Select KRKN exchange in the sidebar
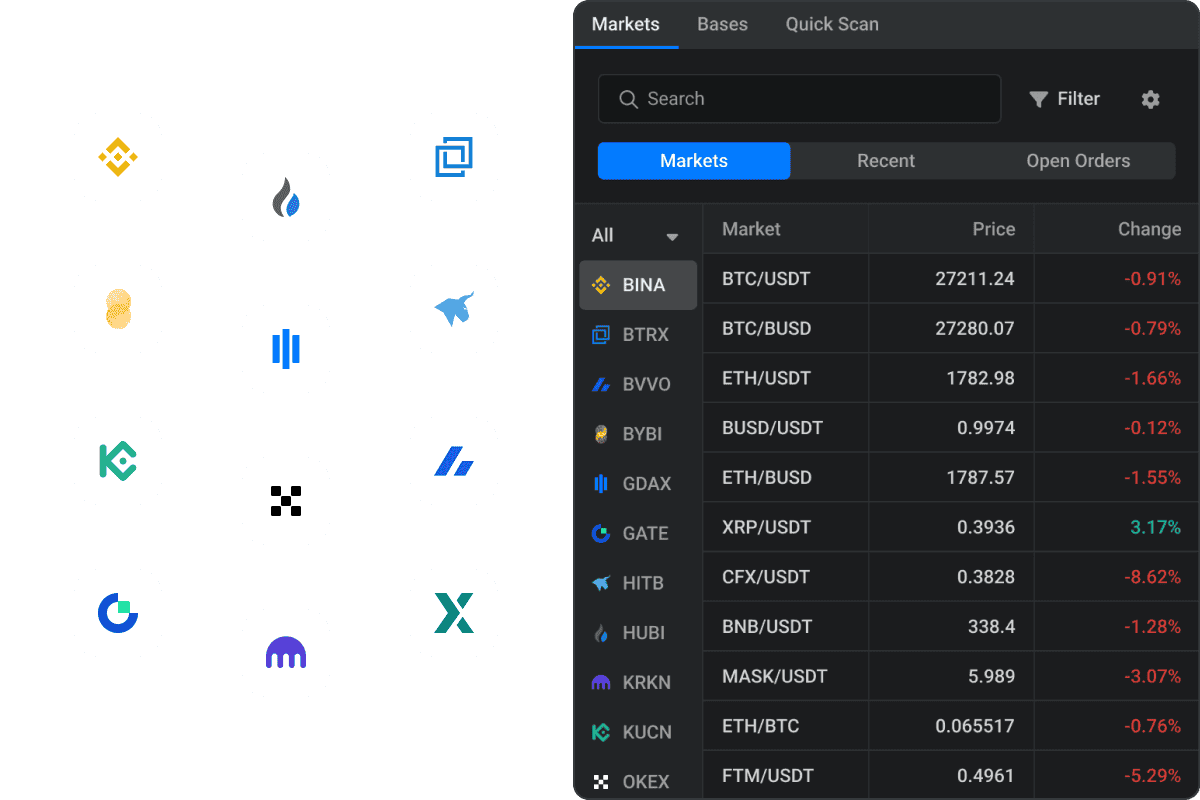This screenshot has width=1200, height=800. pos(638,682)
